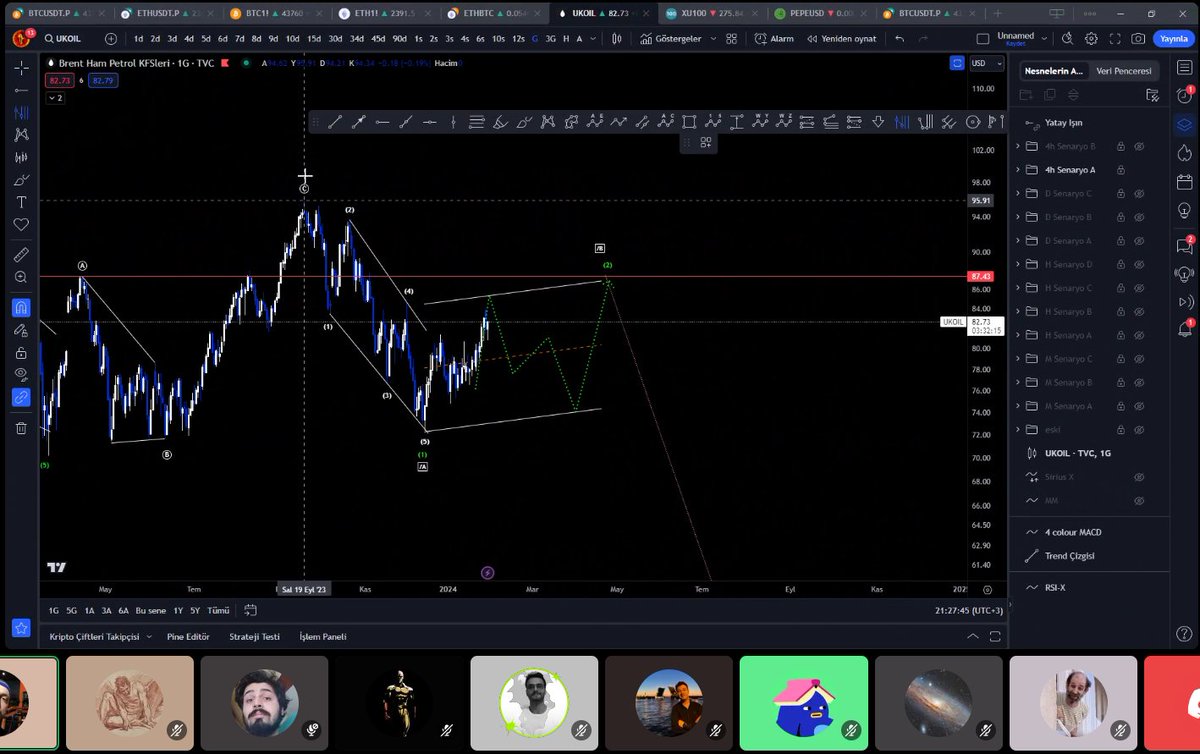1200x754 pixels.
Task: Select the Text tool
Action: click(x=21, y=202)
